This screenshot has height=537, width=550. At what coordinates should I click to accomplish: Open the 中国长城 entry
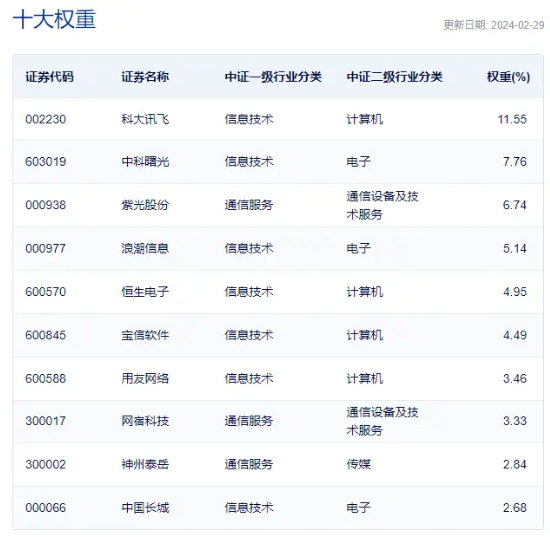click(145, 508)
